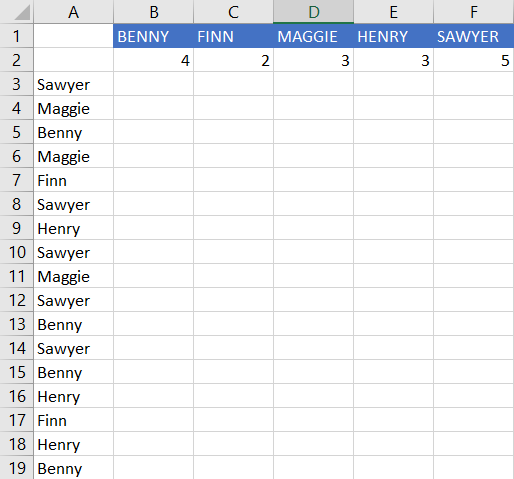Select the FINN header cell

tap(233, 36)
